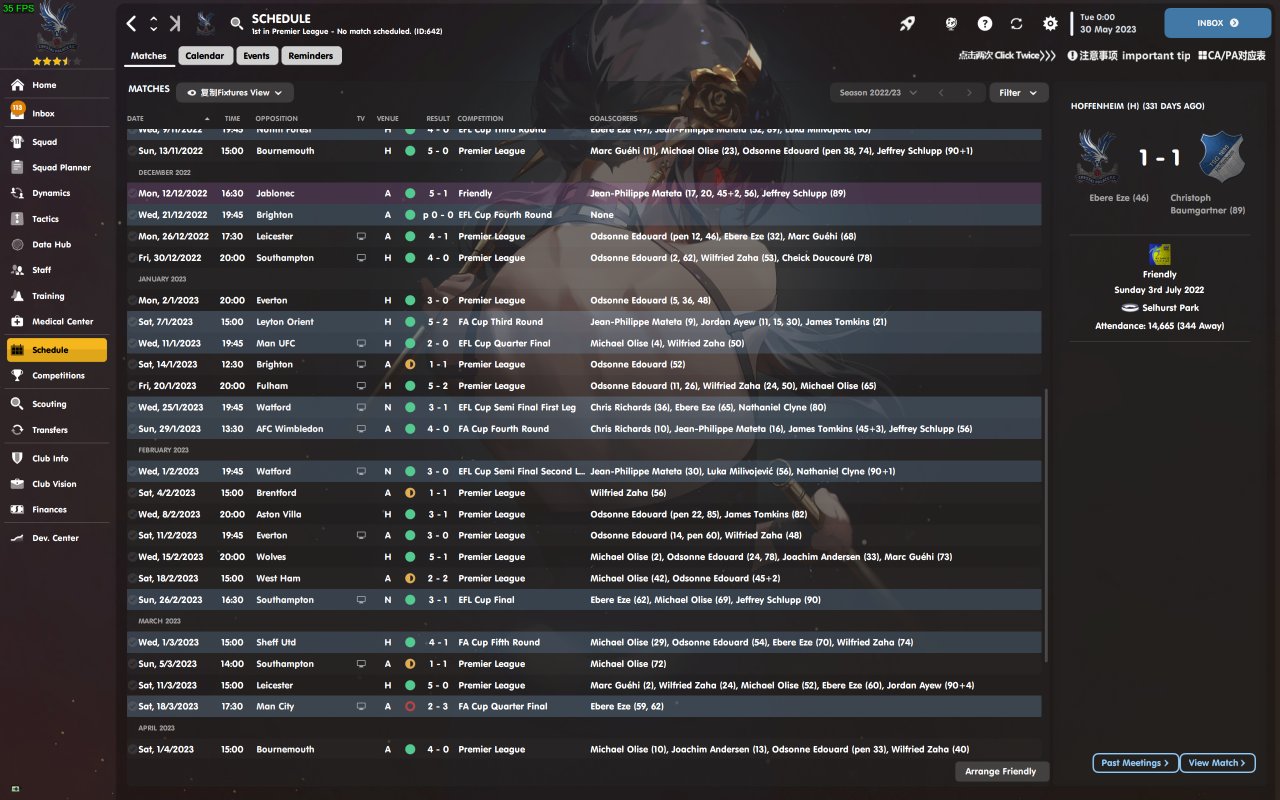Click the Crystal Palace badge beside the search icon
This screenshot has height=800, width=1280.
click(206, 23)
